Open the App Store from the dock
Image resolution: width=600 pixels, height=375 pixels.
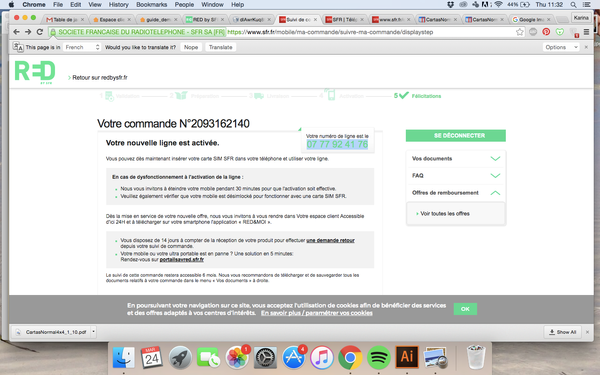(293, 358)
